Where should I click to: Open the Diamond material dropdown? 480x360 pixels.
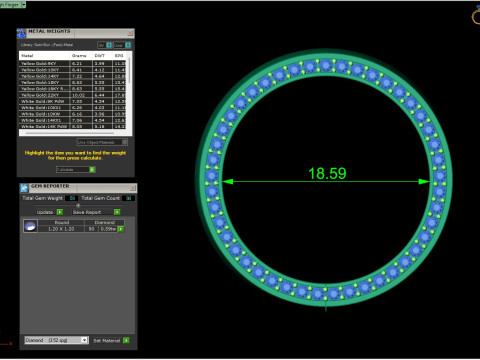85,340
